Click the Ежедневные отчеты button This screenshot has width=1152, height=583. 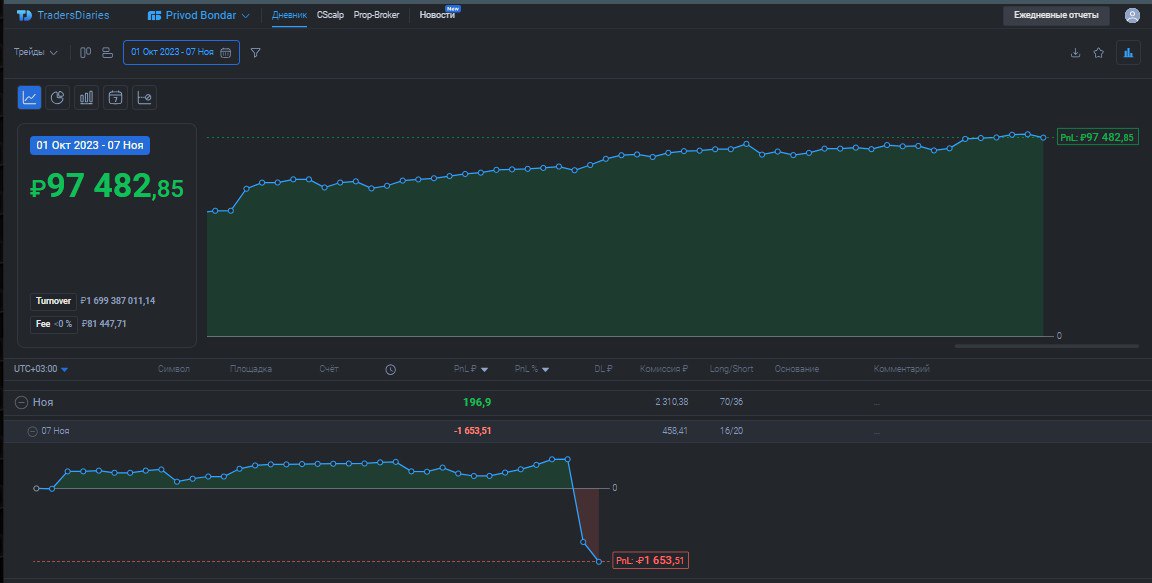coord(1056,15)
